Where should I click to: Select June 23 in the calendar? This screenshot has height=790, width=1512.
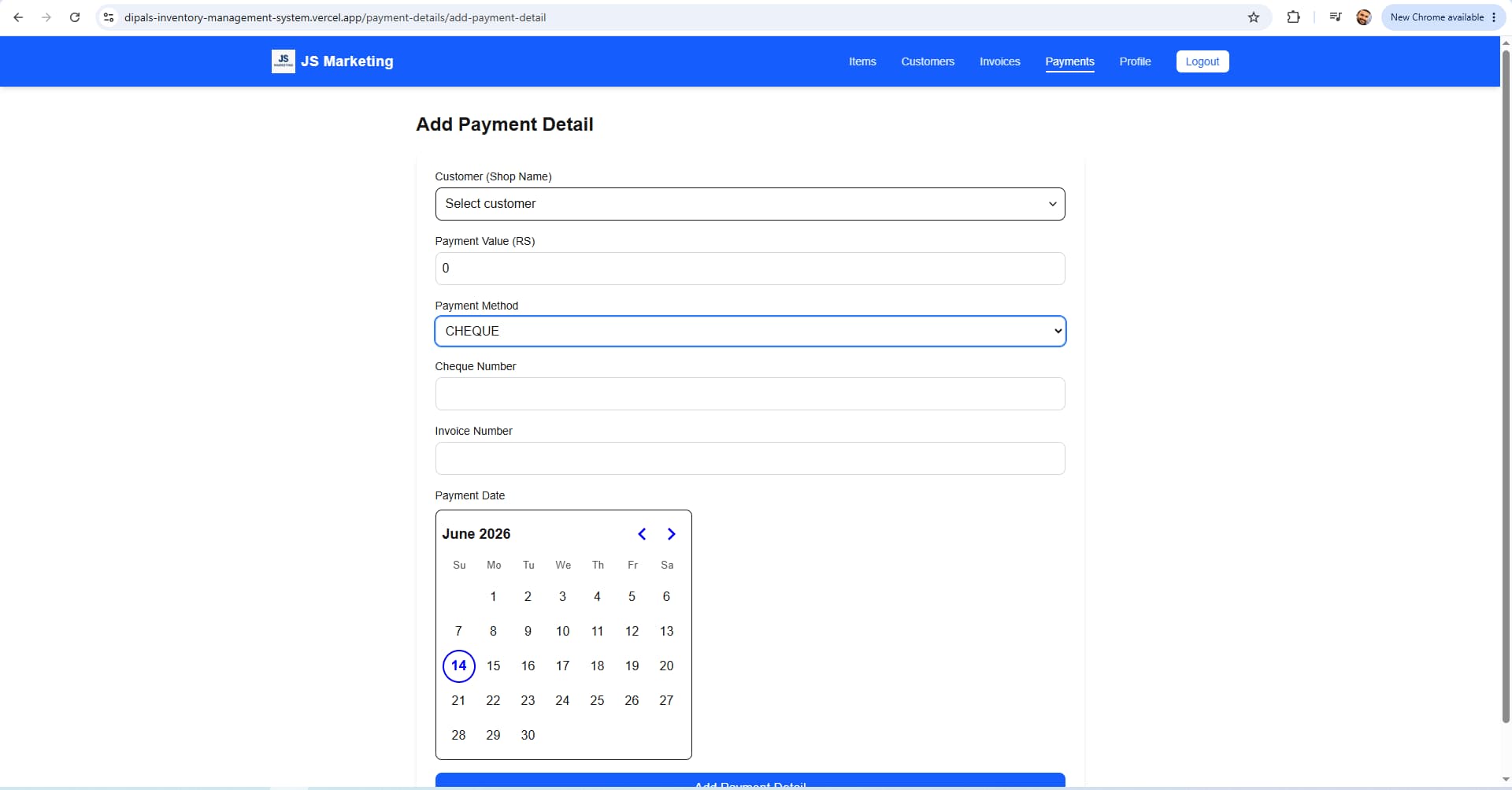pyautogui.click(x=528, y=701)
